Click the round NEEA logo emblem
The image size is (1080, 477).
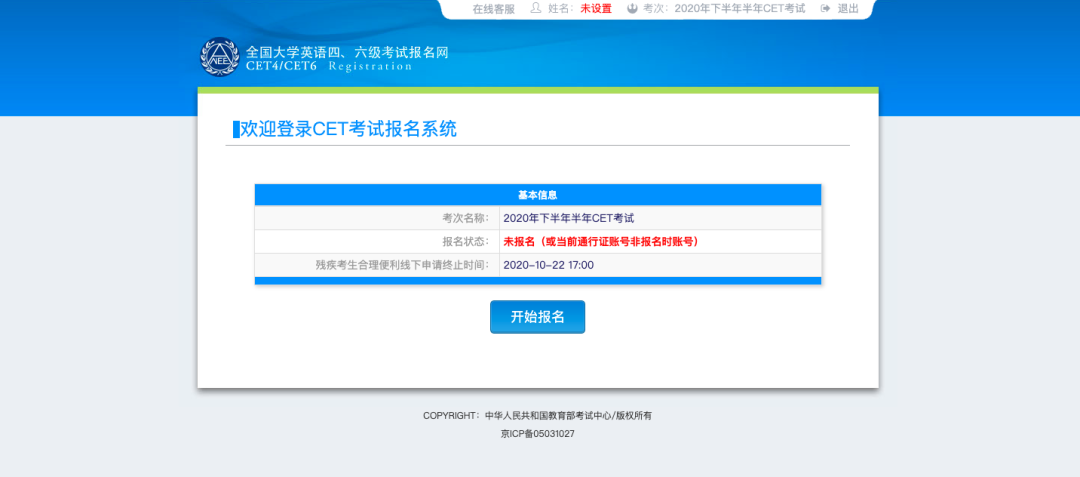click(x=220, y=57)
